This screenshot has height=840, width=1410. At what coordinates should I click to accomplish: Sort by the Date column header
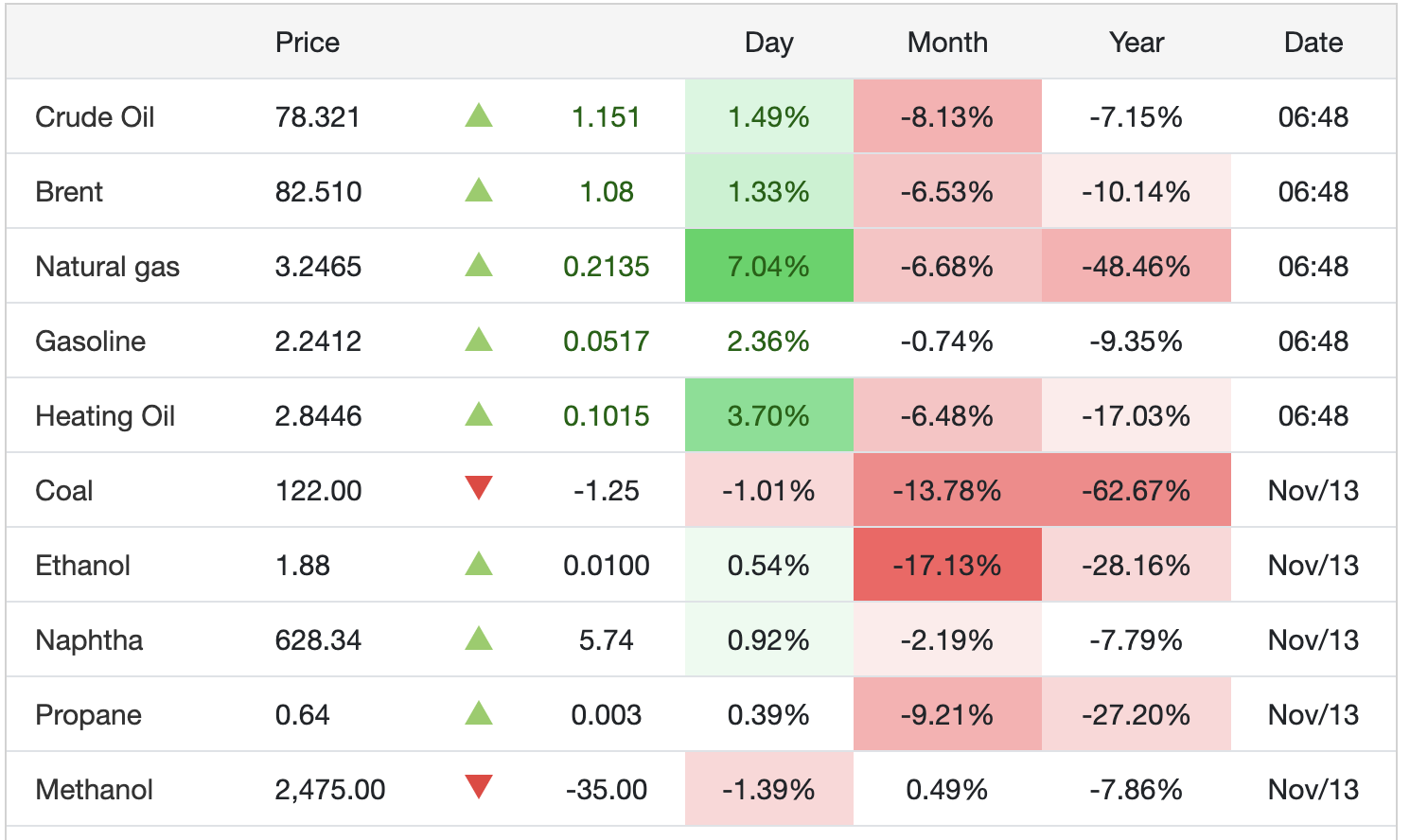coord(1313,43)
